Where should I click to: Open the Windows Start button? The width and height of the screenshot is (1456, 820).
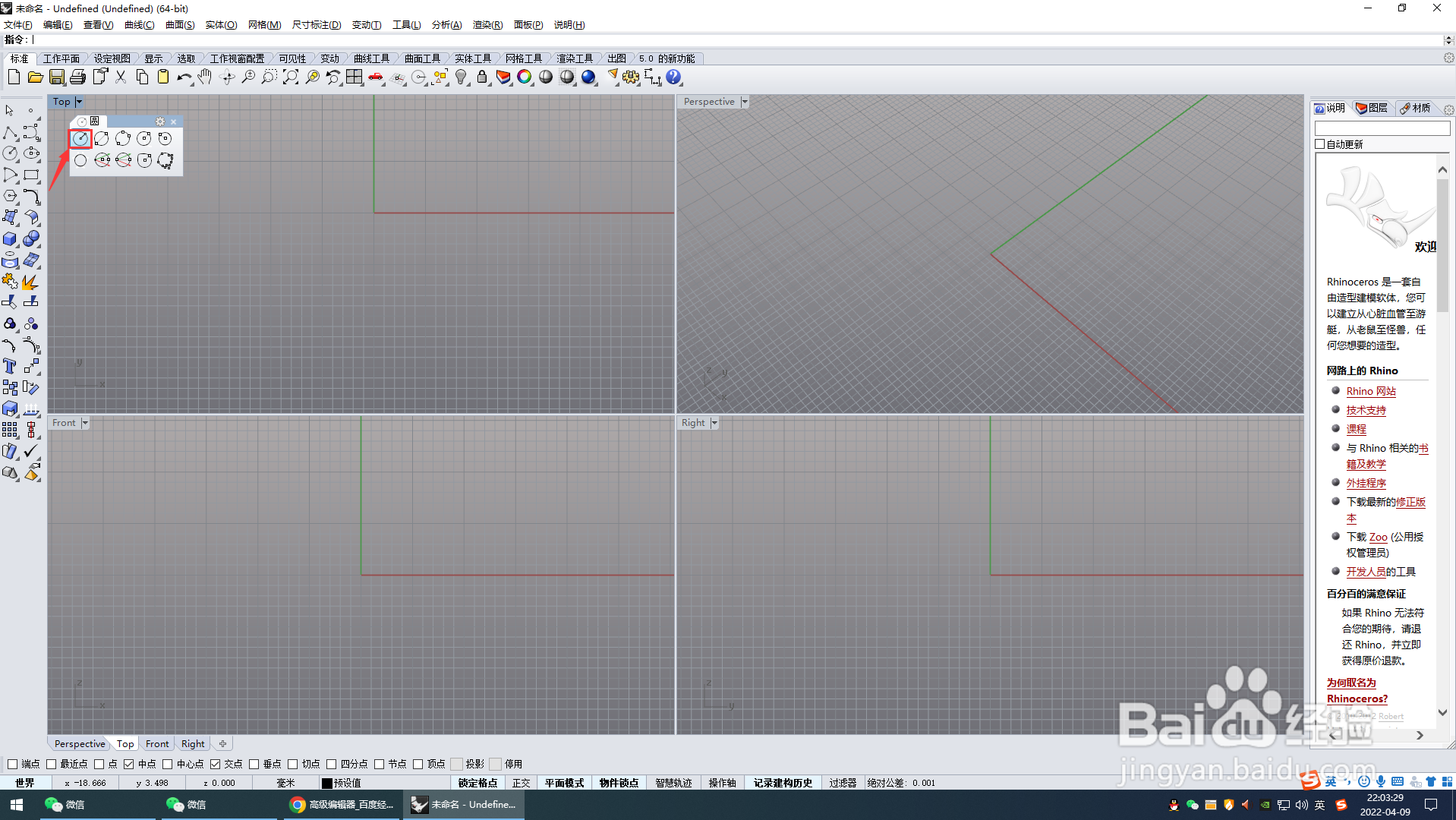pyautogui.click(x=17, y=805)
